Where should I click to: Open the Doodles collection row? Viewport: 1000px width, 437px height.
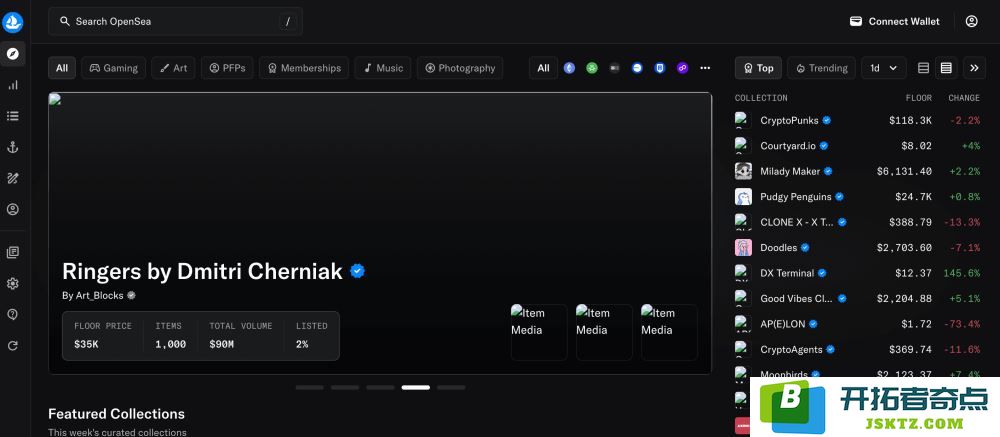click(857, 248)
